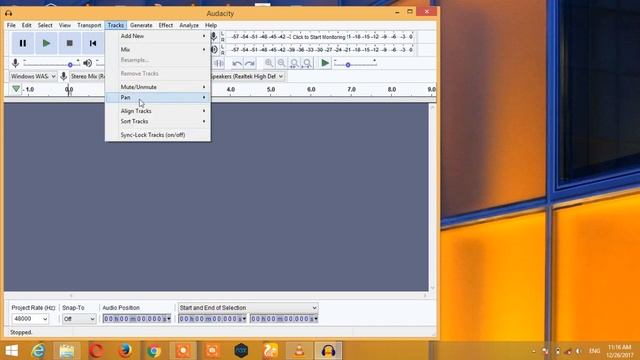Screen dimensions: 640x360
Task: Click the Audio Position time field
Action: (137, 319)
